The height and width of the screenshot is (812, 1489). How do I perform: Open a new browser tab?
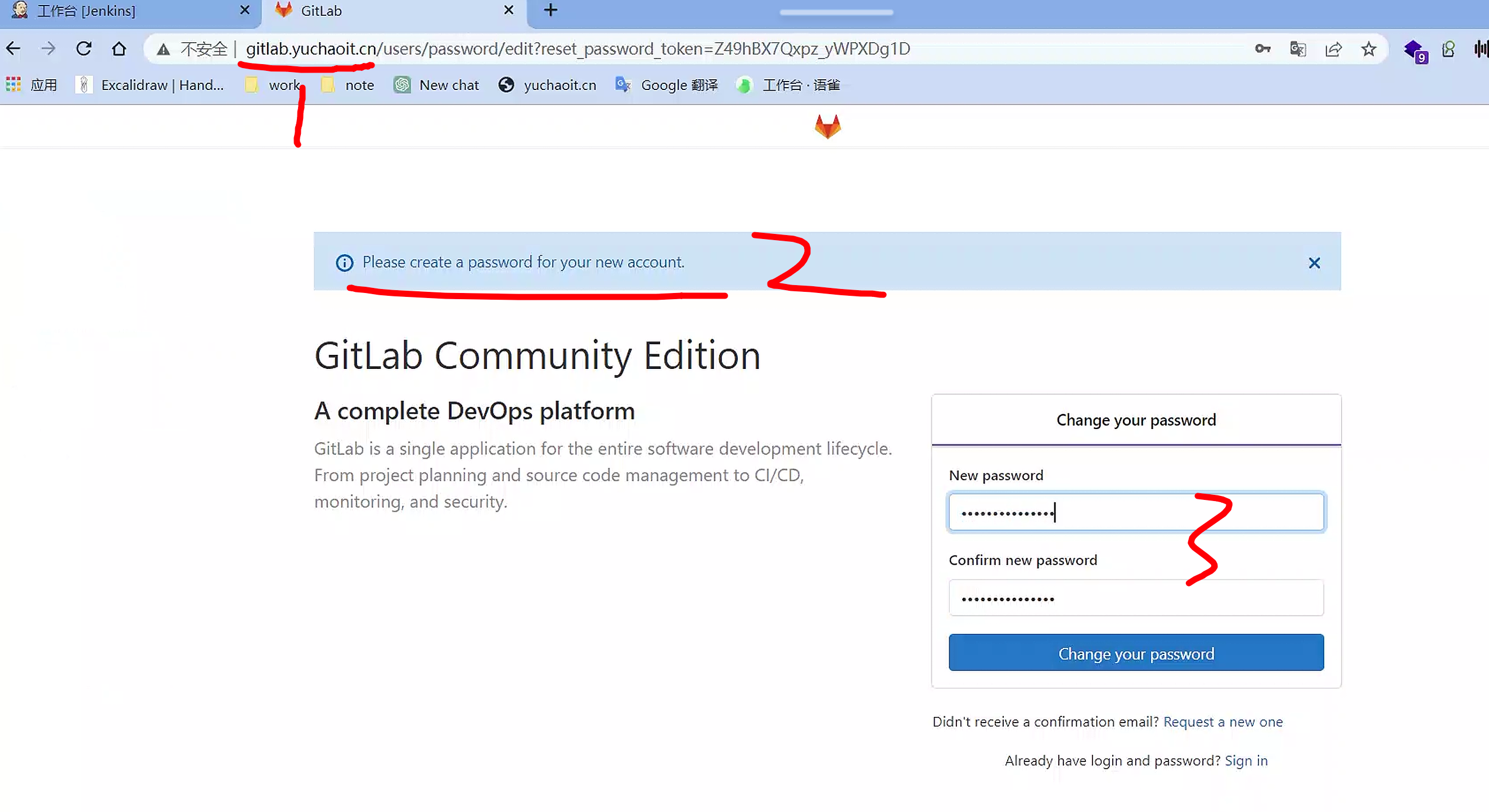point(551,10)
